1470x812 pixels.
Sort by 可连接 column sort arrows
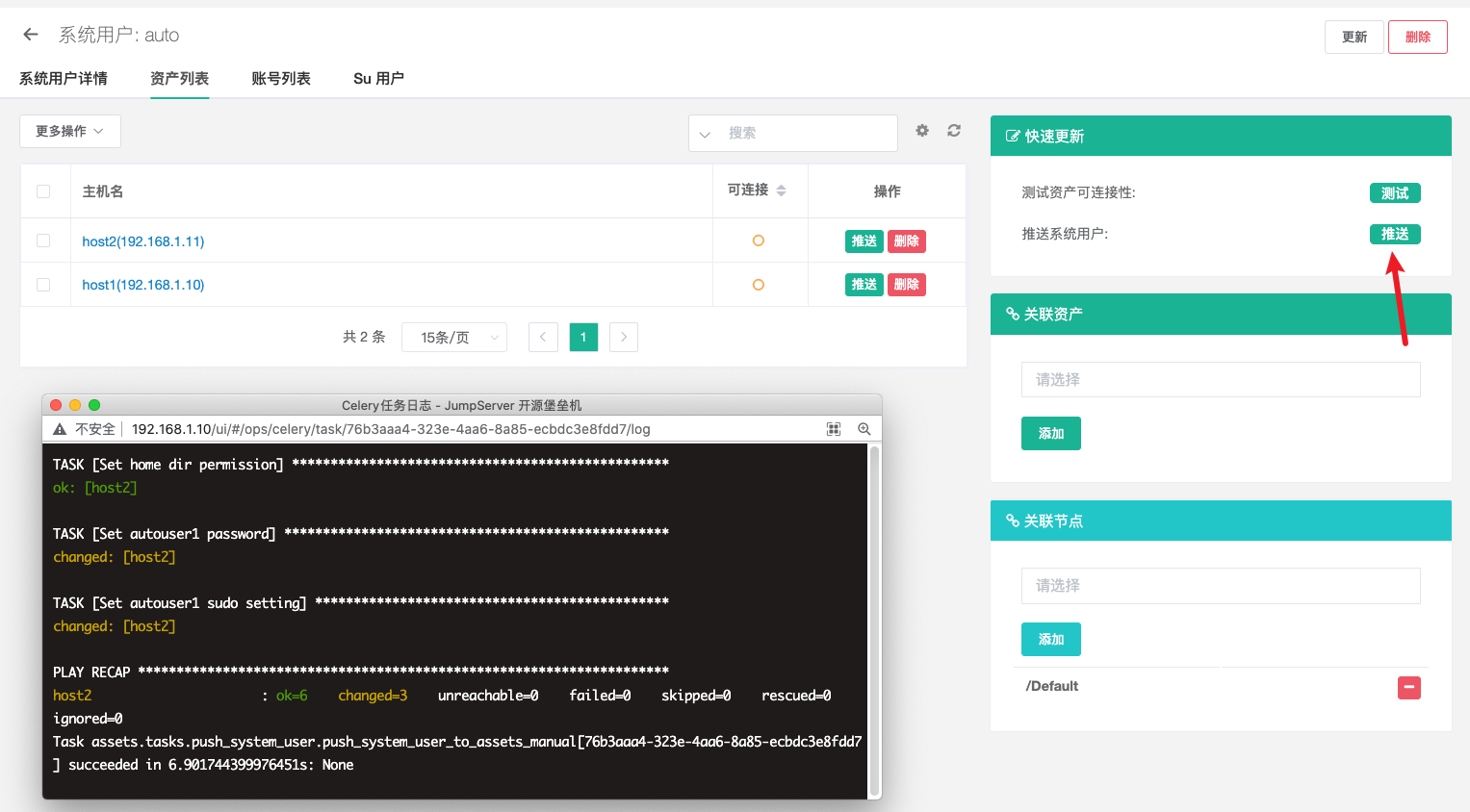[781, 190]
